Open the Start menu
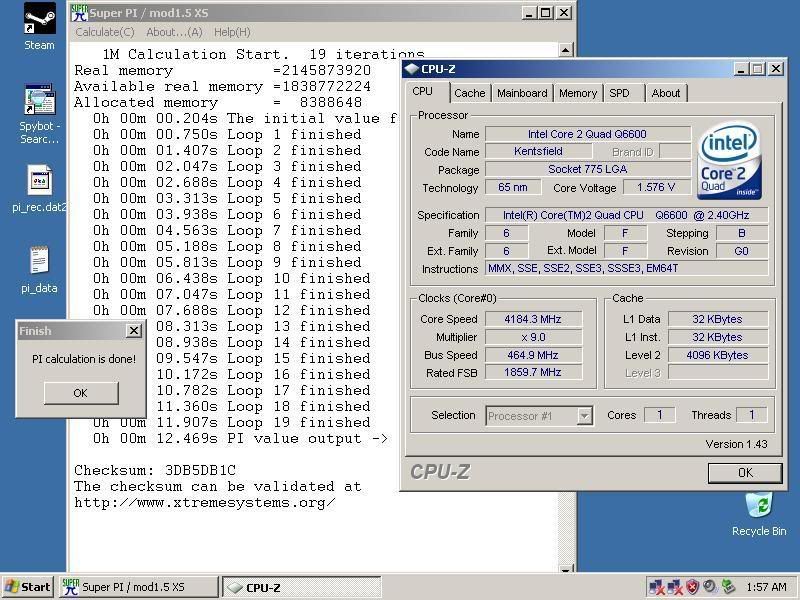 27,587
